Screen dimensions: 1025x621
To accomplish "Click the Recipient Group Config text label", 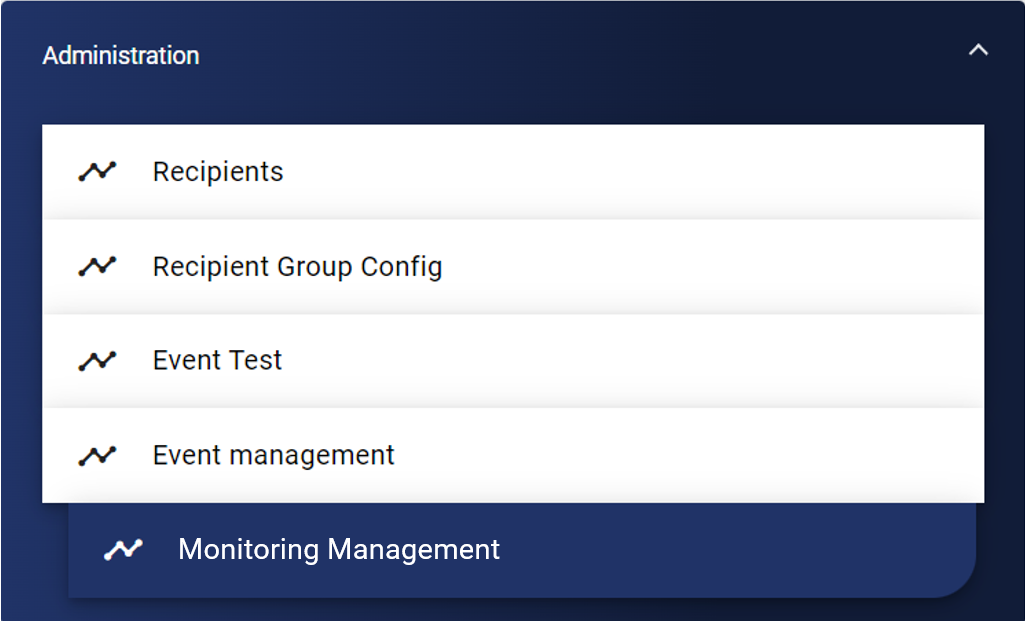I will click(297, 267).
